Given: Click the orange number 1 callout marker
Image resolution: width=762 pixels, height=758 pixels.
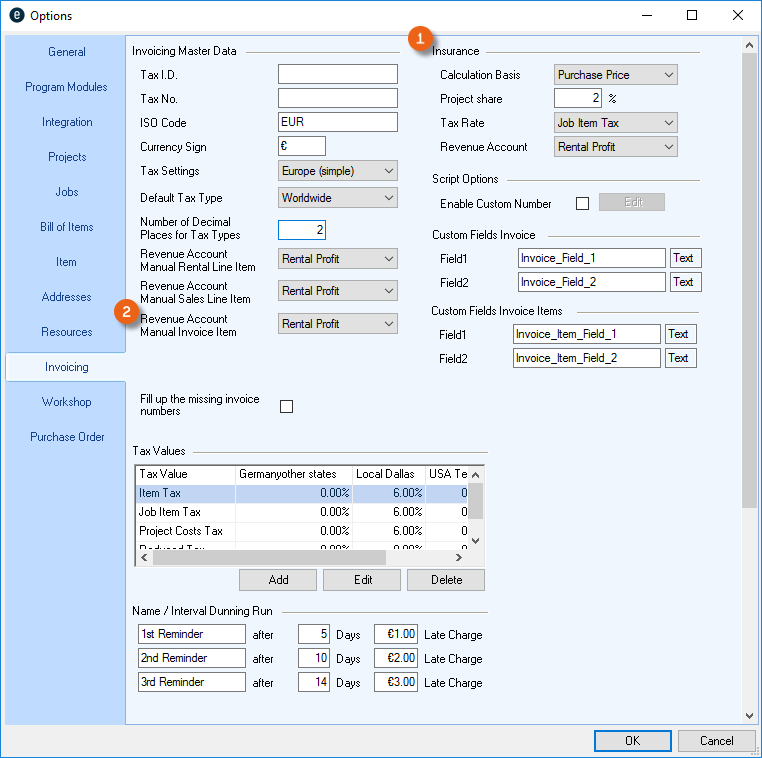Looking at the screenshot, I should pos(421,38).
